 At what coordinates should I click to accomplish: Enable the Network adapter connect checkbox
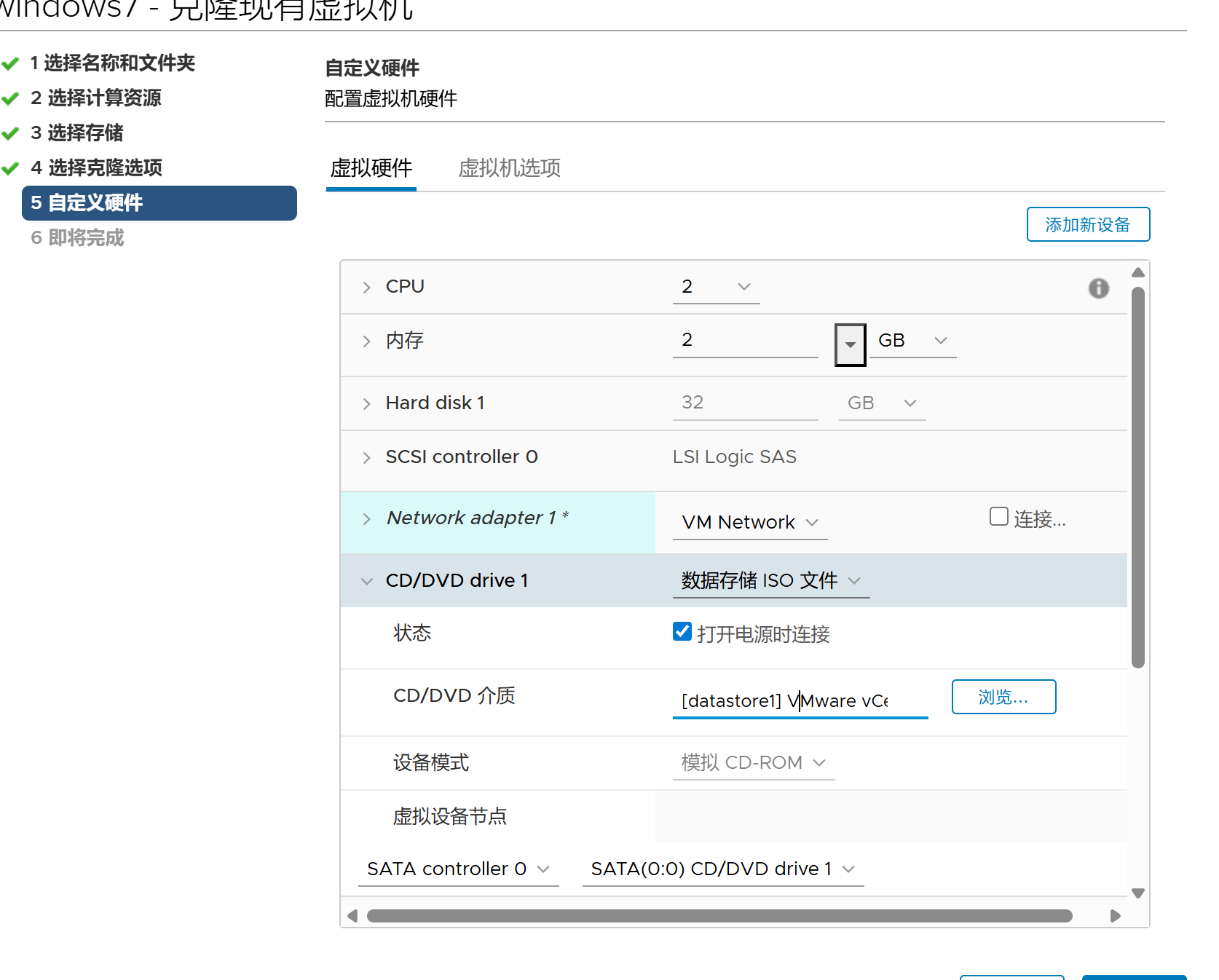pos(998,517)
